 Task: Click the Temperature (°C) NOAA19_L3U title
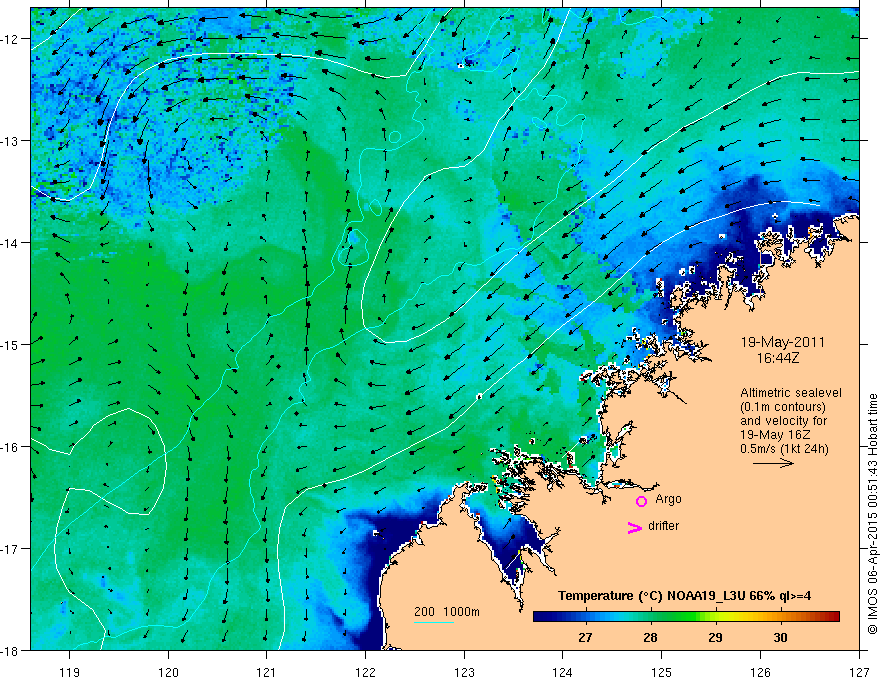[x=686, y=596]
